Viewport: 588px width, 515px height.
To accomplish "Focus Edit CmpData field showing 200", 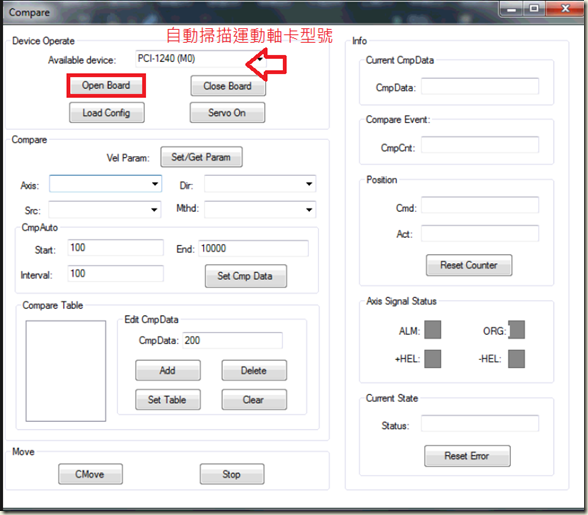I will coord(232,340).
